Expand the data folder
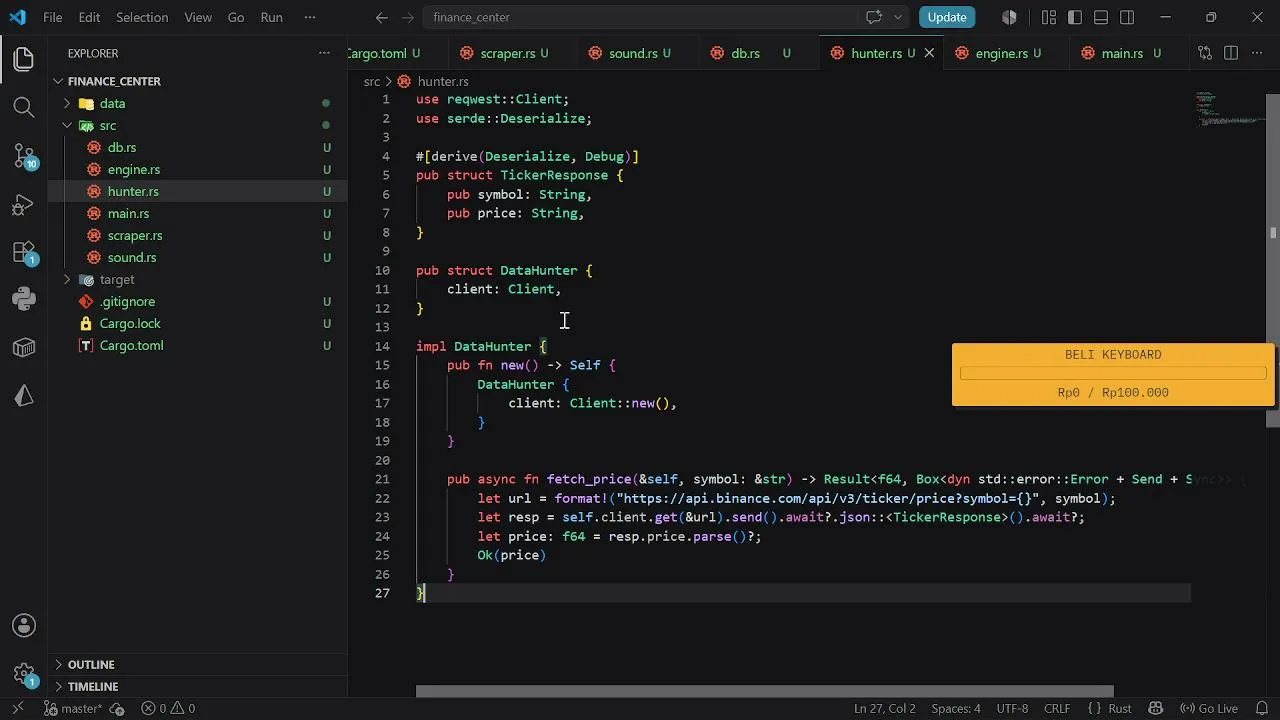This screenshot has height=720, width=1280. click(67, 103)
